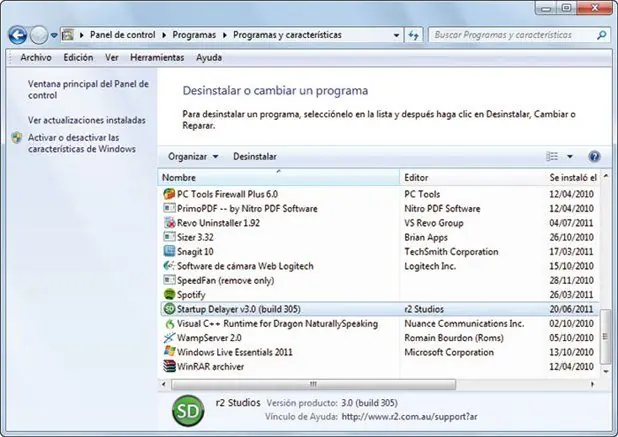This screenshot has width=618, height=437.
Task: Click the Logitech webcam software icon
Action: (169, 266)
